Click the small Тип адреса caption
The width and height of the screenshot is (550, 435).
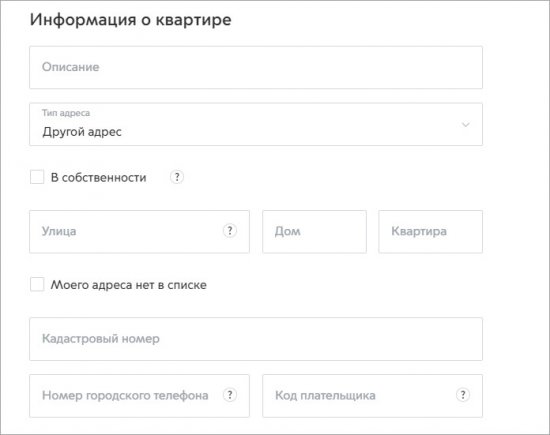66,113
